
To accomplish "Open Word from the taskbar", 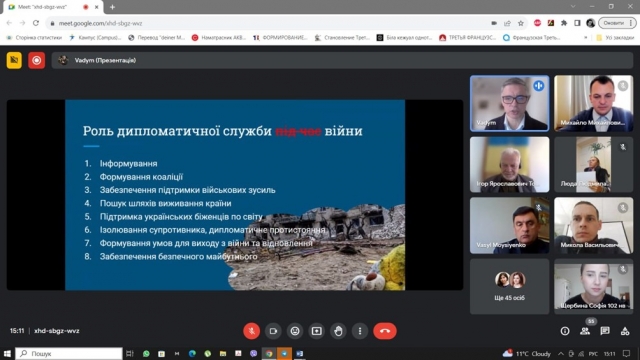I will click(300, 353).
